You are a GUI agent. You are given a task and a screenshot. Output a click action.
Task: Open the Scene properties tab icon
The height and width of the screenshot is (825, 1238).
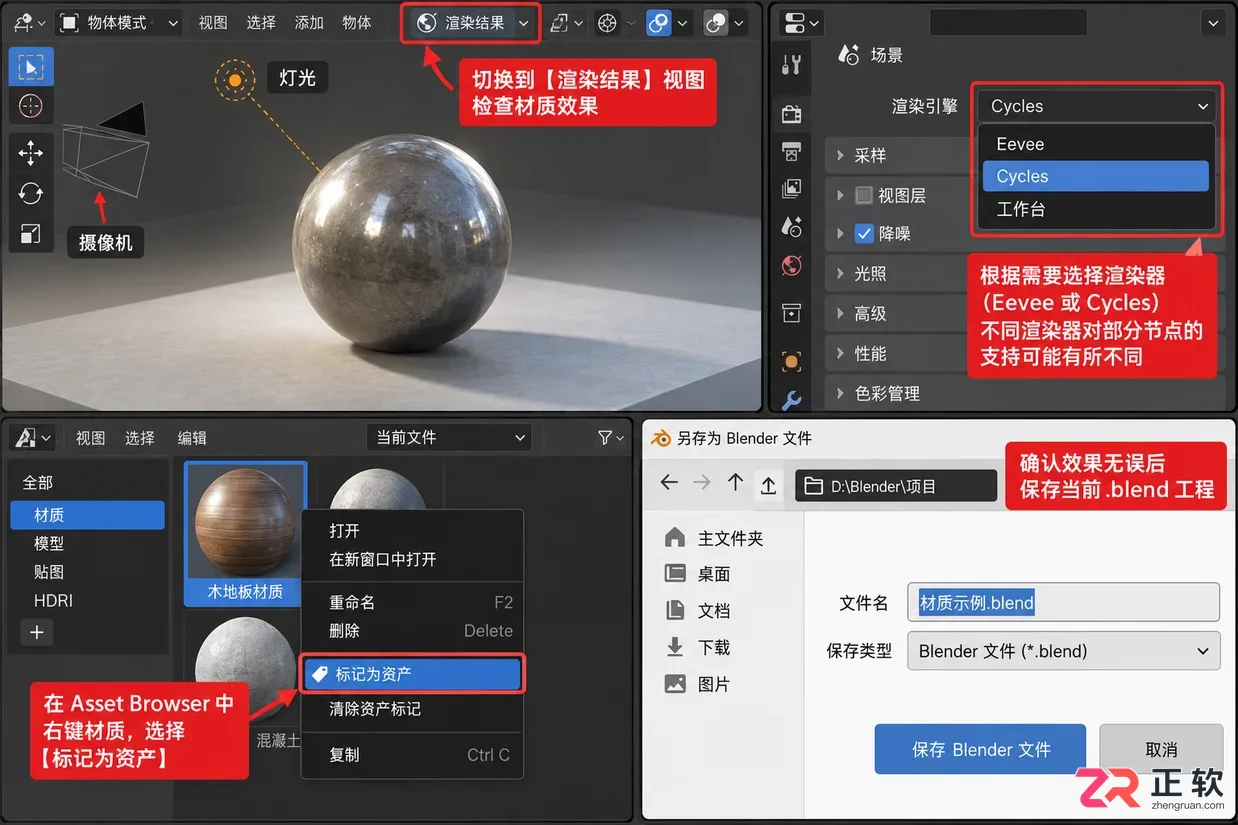(x=792, y=227)
